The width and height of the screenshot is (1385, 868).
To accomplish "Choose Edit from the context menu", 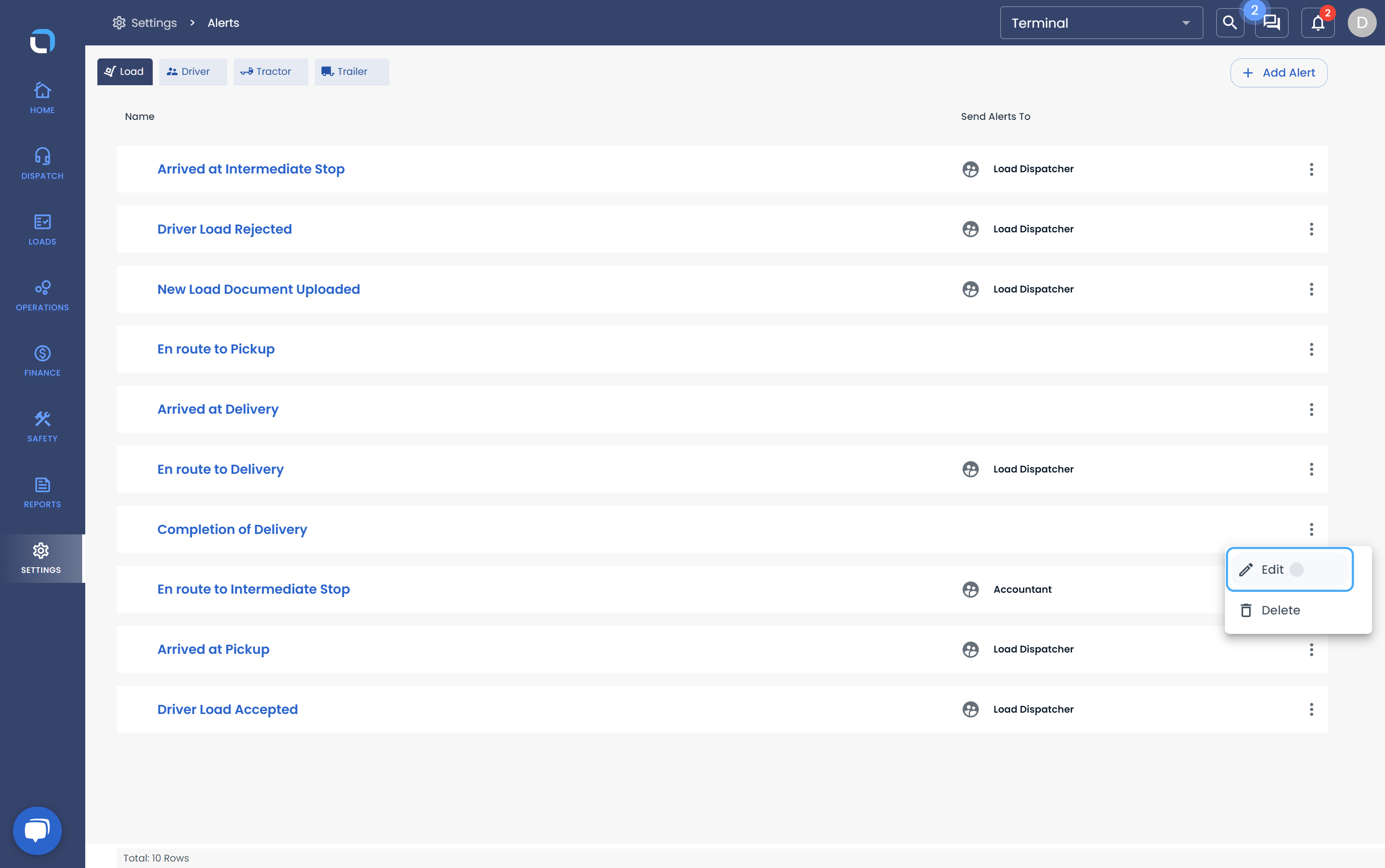I will point(1289,569).
